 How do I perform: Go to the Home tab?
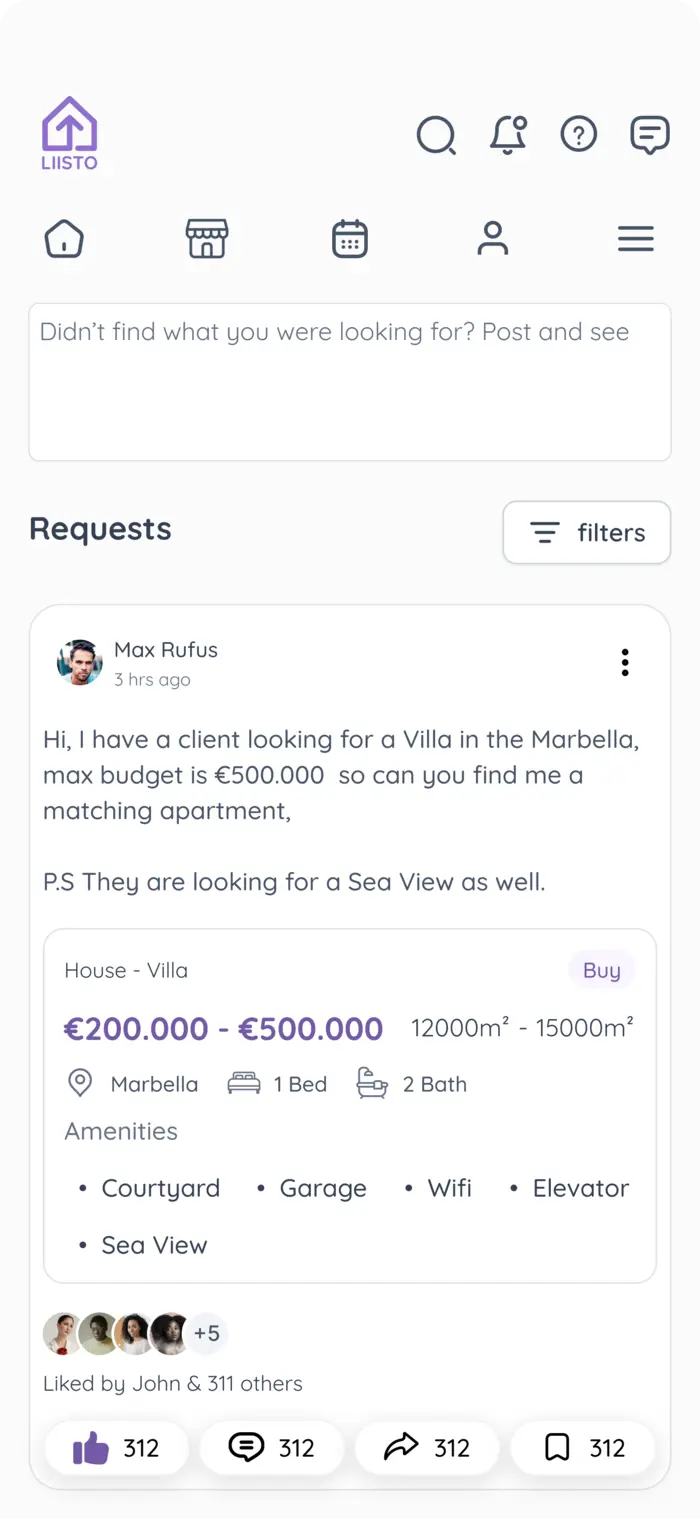pos(64,239)
